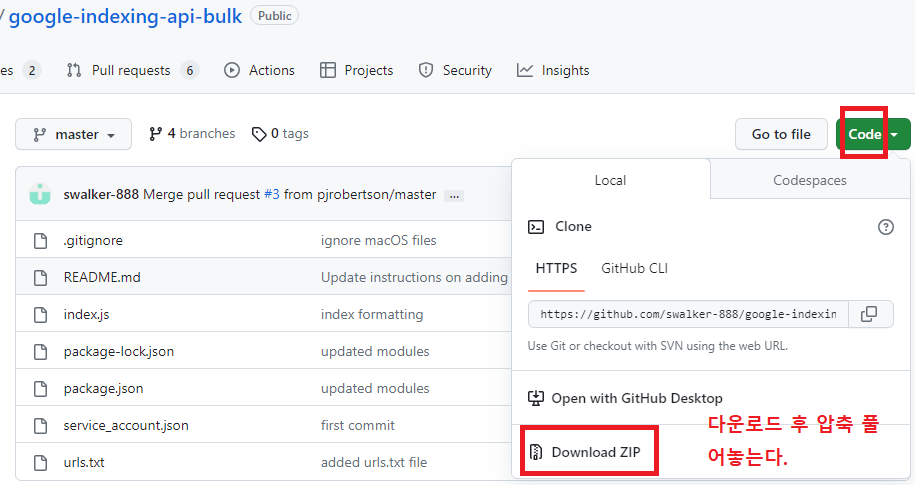Screen dimensions: 915x485
Task: Click the Clone terminal icon
Action: (536, 226)
